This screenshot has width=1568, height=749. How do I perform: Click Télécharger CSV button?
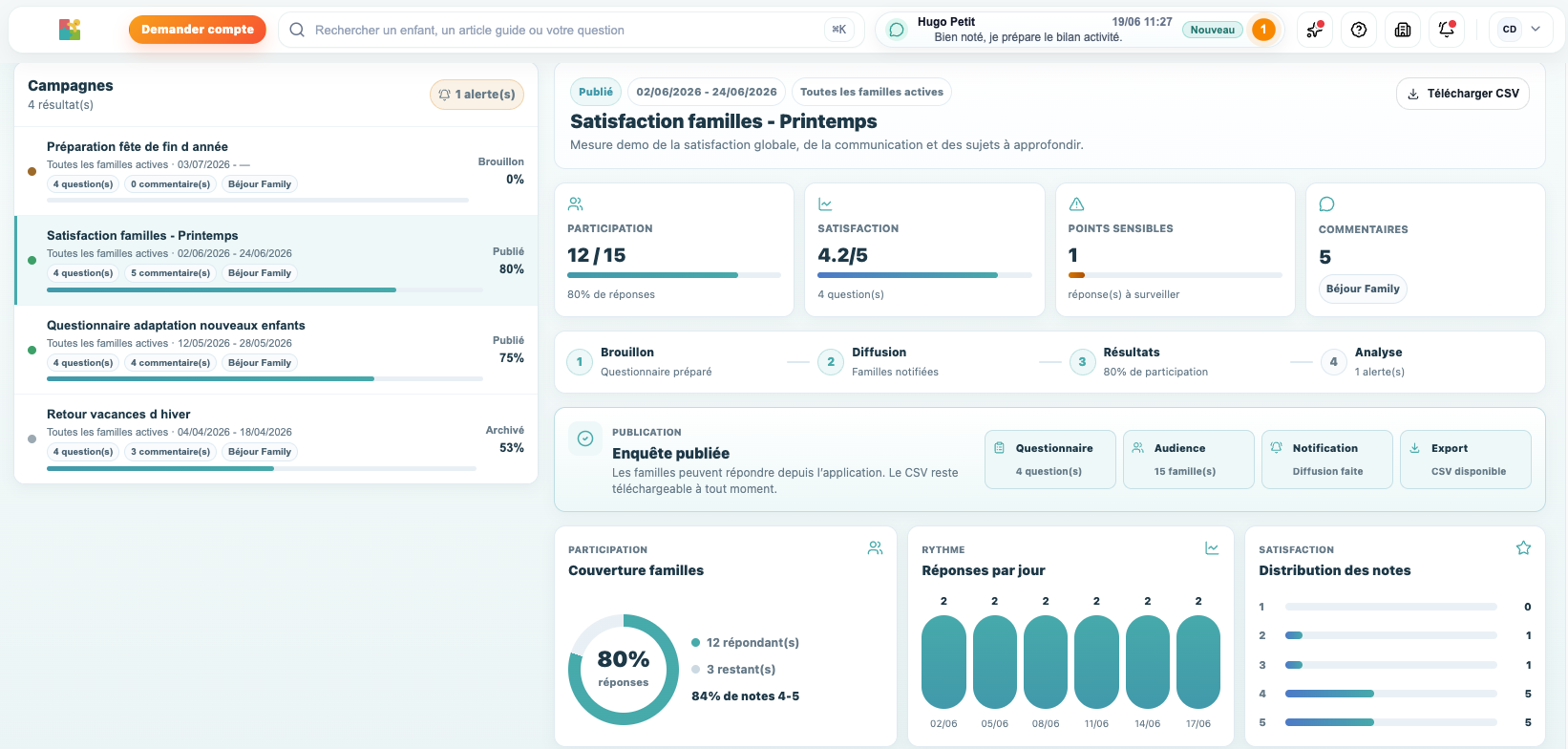(x=1463, y=94)
